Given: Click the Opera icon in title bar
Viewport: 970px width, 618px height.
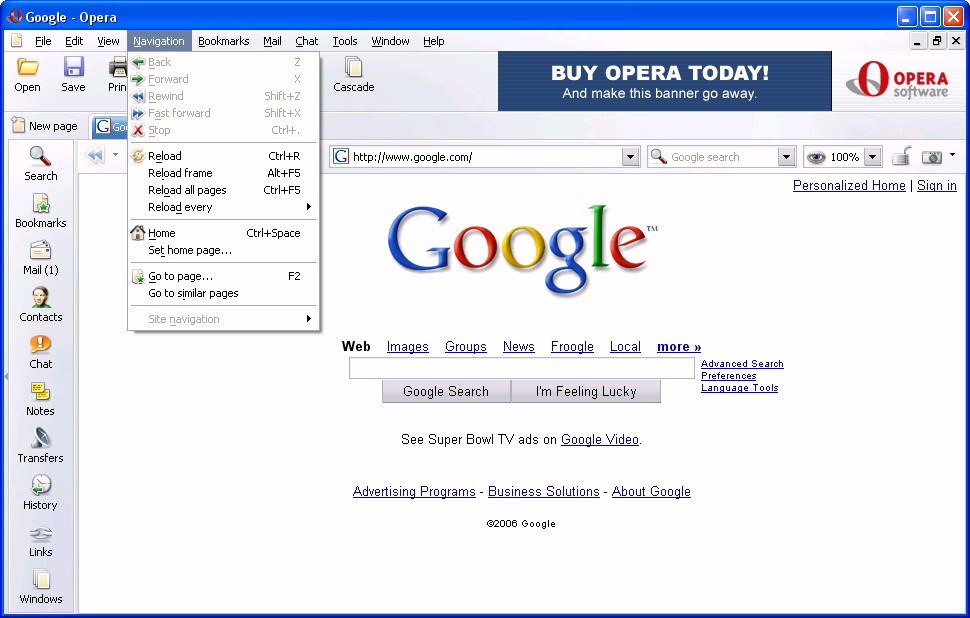Looking at the screenshot, I should 14,16.
